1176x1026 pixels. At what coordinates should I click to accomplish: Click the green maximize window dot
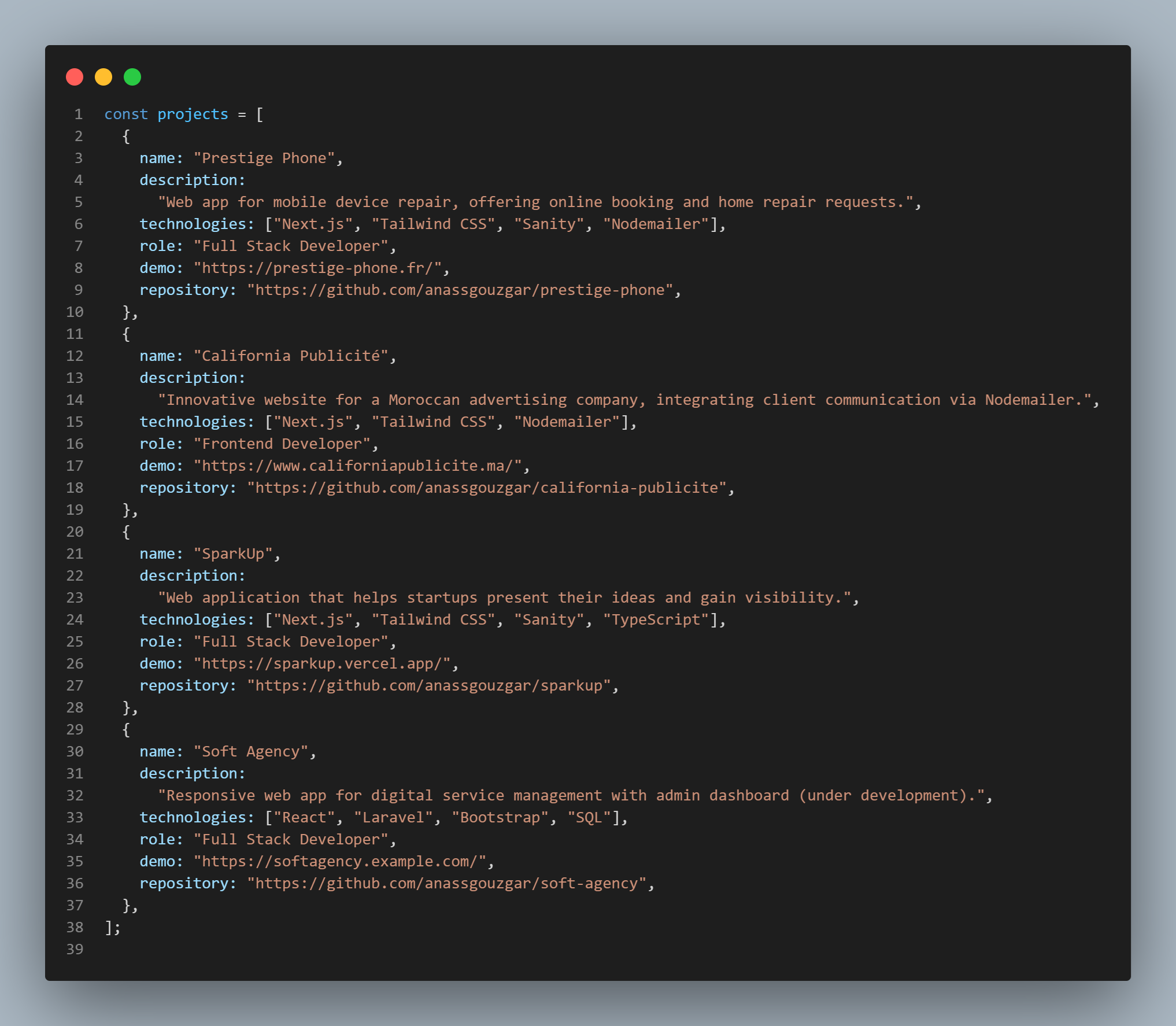click(132, 77)
